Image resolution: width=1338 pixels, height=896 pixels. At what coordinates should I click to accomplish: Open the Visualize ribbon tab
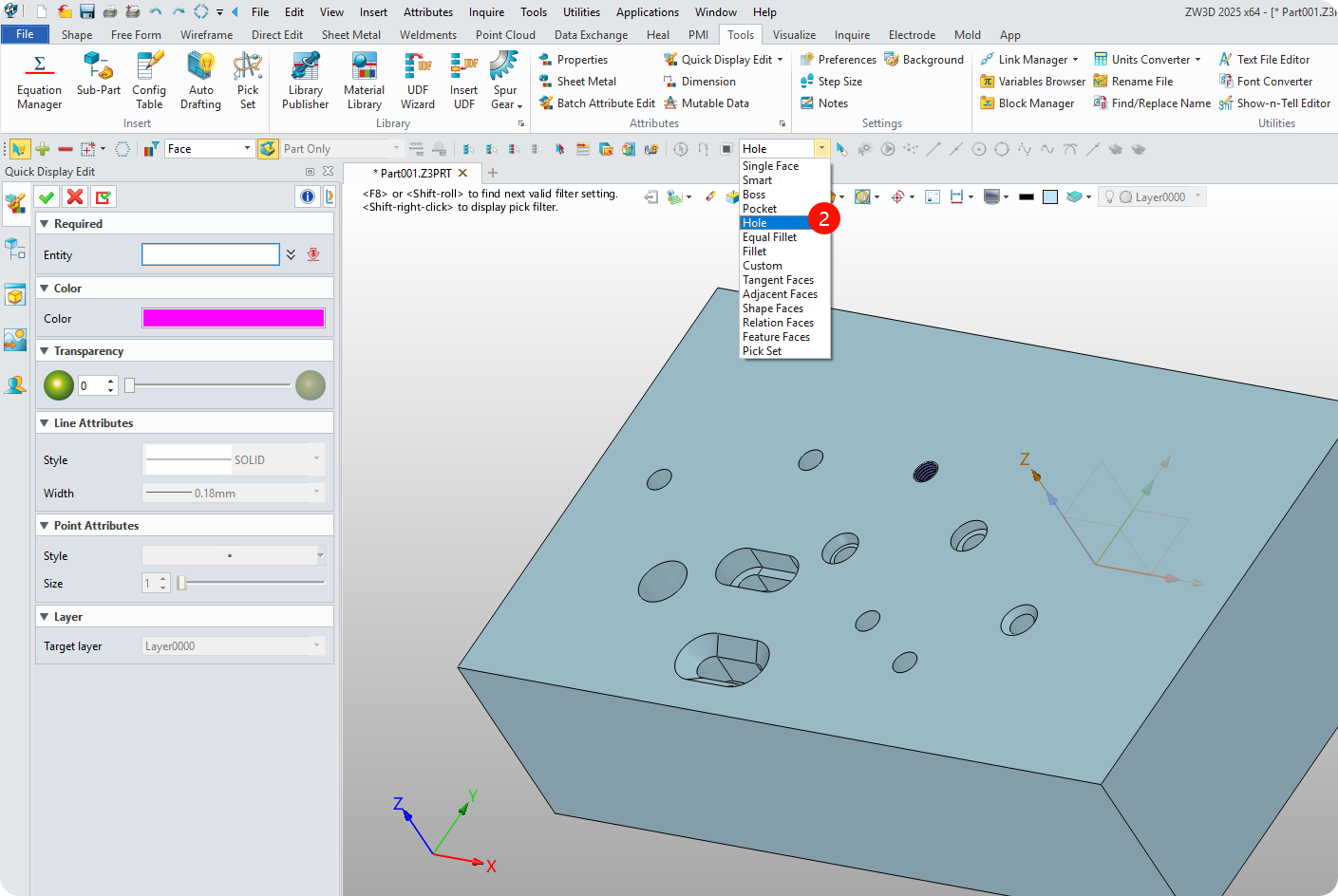794,35
